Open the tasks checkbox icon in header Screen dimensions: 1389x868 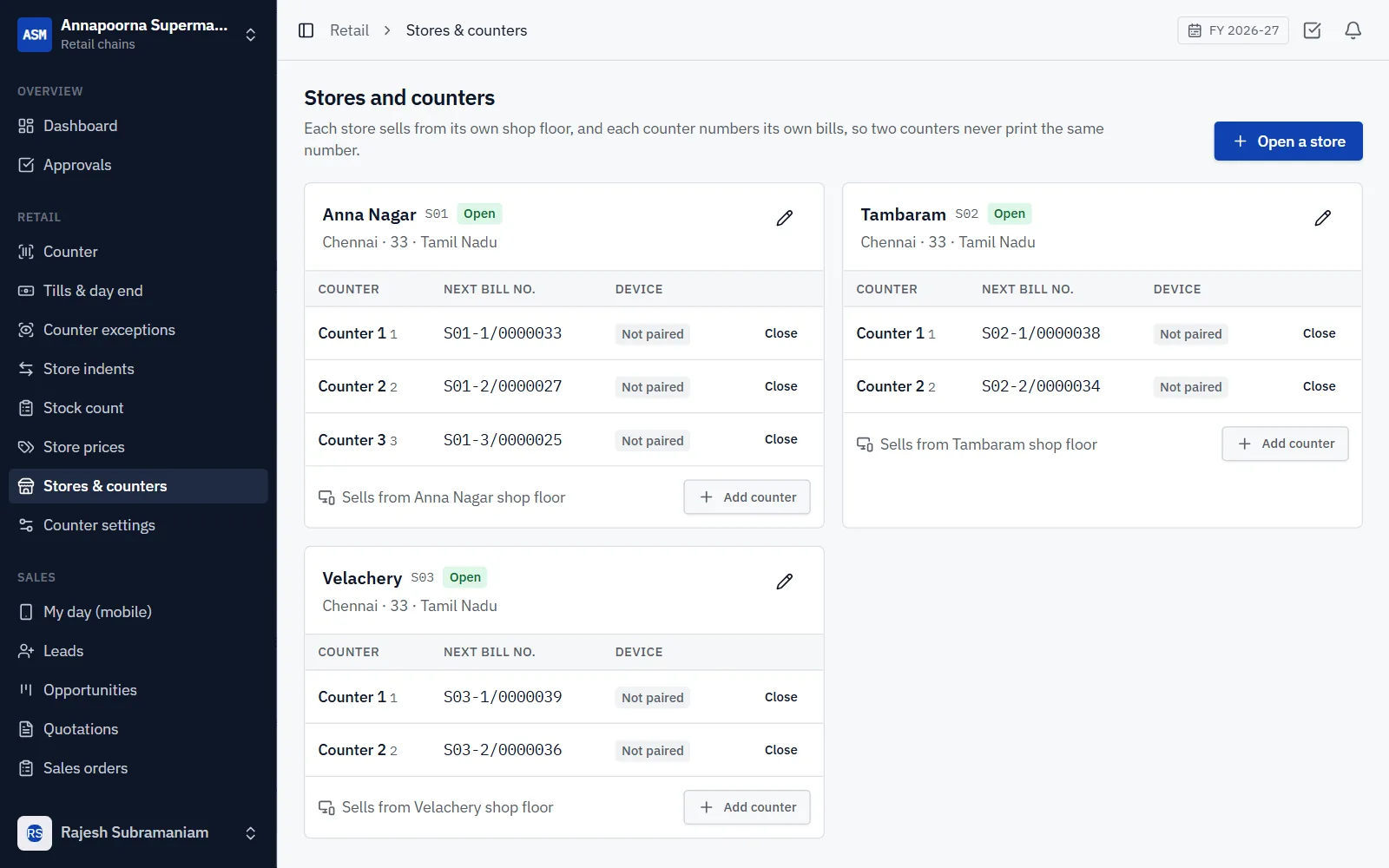(1312, 30)
